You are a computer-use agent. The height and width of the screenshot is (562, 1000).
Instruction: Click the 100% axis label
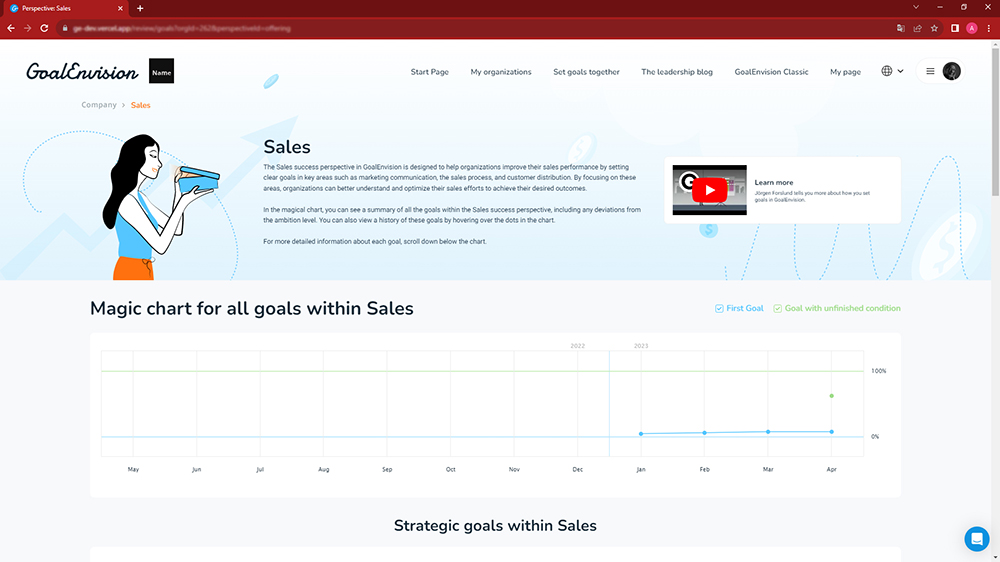tap(879, 371)
